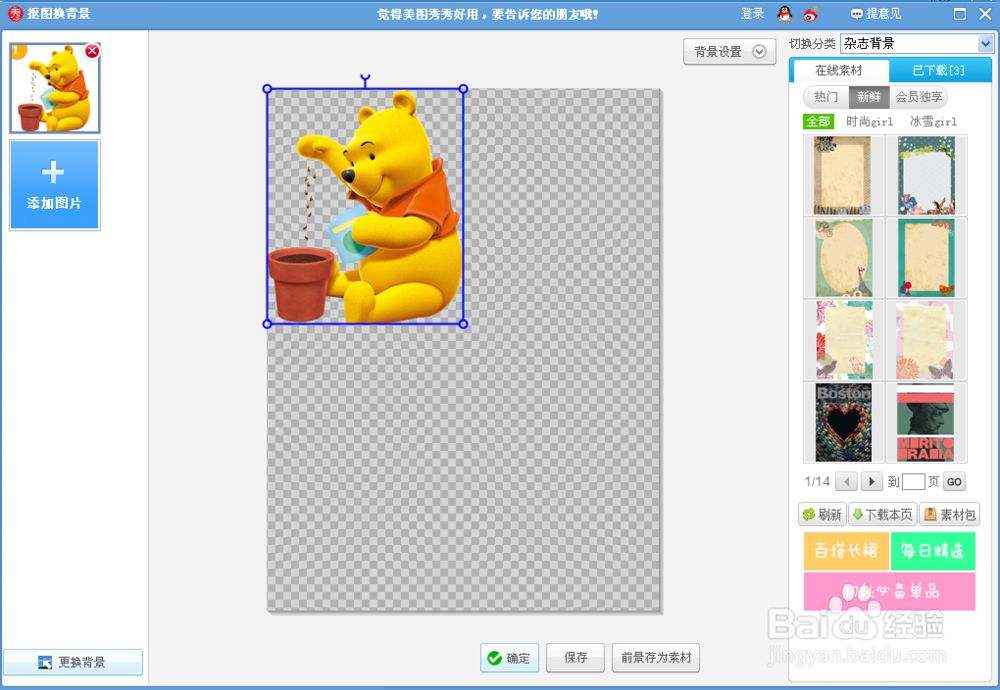This screenshot has height=690, width=1000.
Task: Click the top-left selection corner handle
Action: coord(267,89)
